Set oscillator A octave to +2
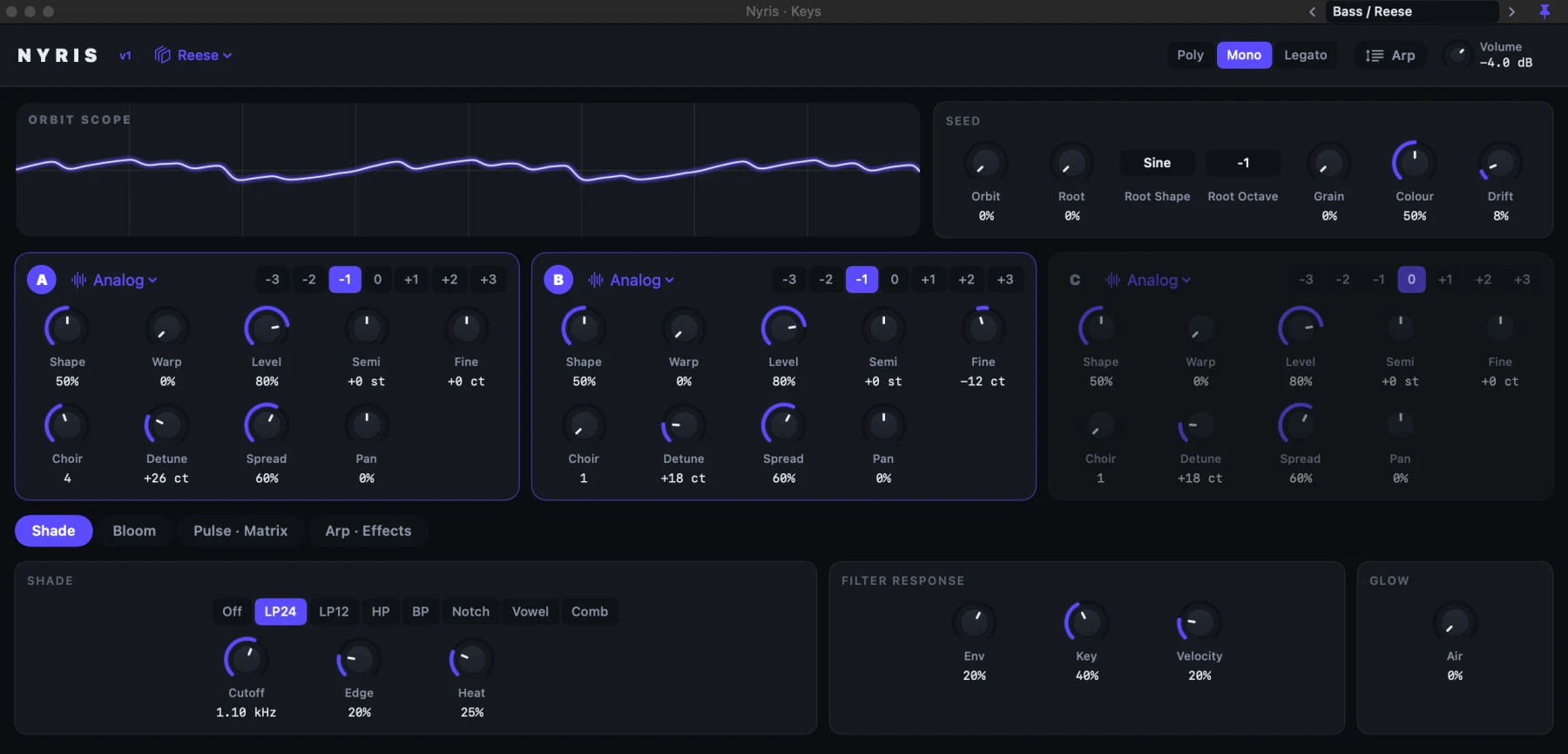Image resolution: width=1568 pixels, height=754 pixels. (x=449, y=280)
